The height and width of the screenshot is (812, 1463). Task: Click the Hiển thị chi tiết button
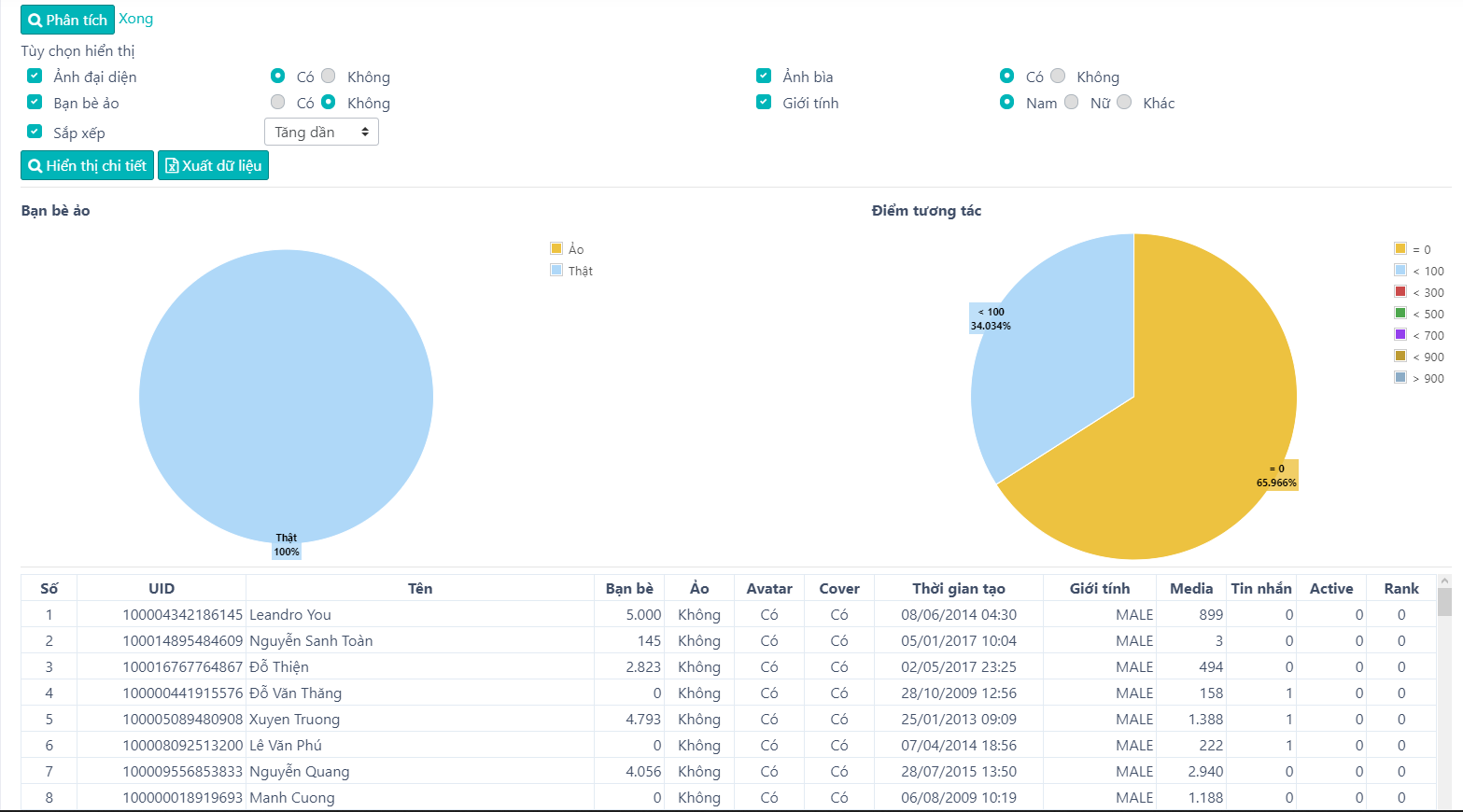(87, 166)
